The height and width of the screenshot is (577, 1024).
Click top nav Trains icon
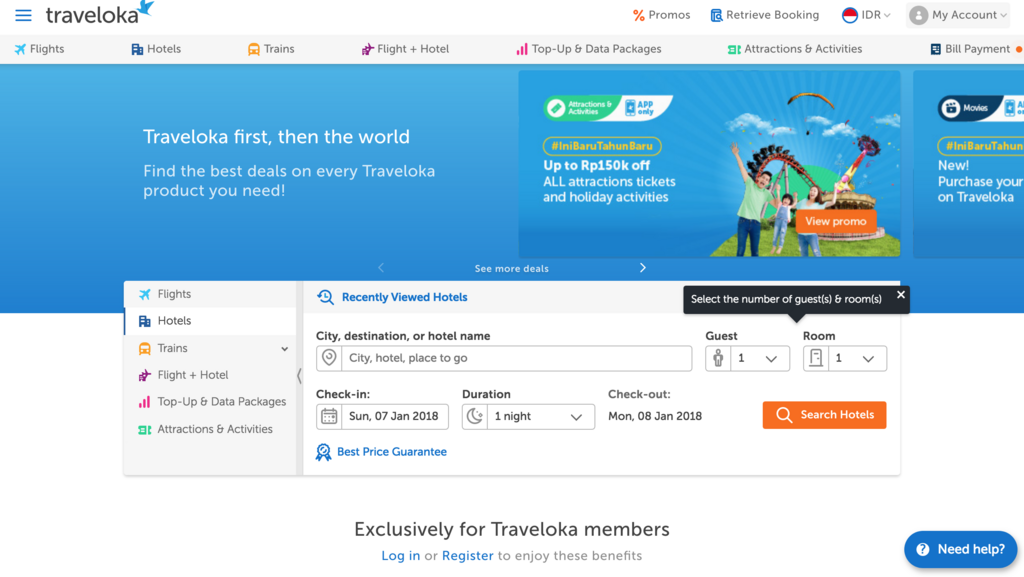coord(253,49)
